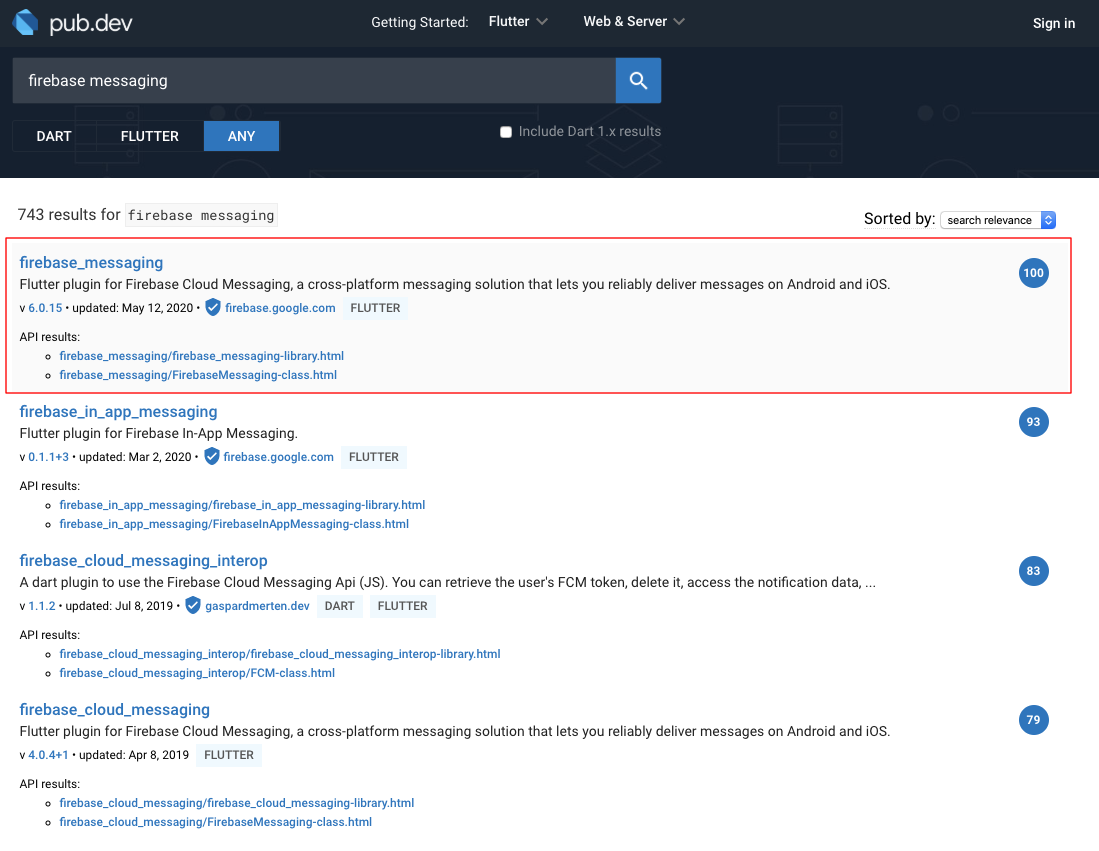Open the firebase_messaging package

click(x=91, y=262)
